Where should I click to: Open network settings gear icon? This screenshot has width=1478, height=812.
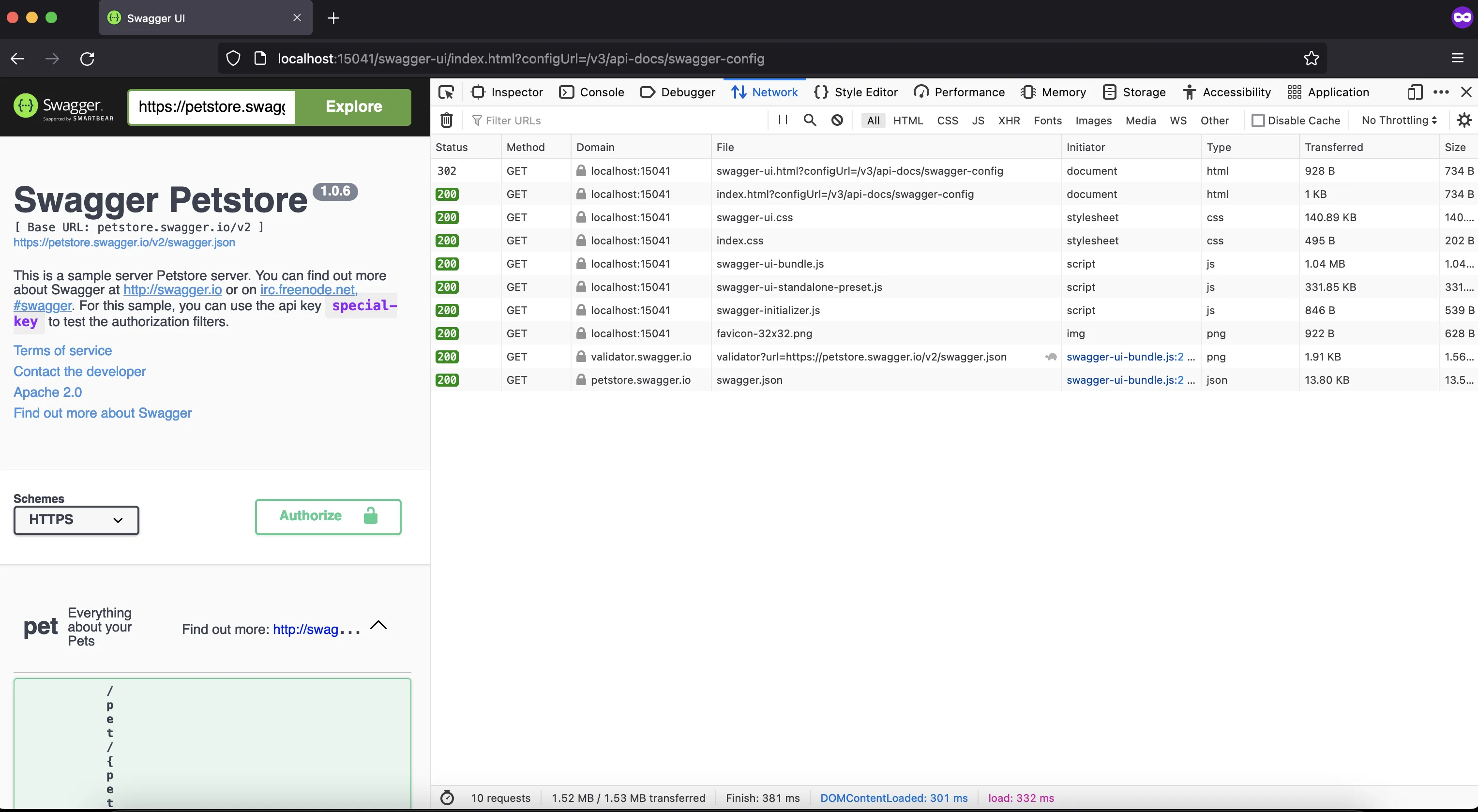tap(1463, 120)
